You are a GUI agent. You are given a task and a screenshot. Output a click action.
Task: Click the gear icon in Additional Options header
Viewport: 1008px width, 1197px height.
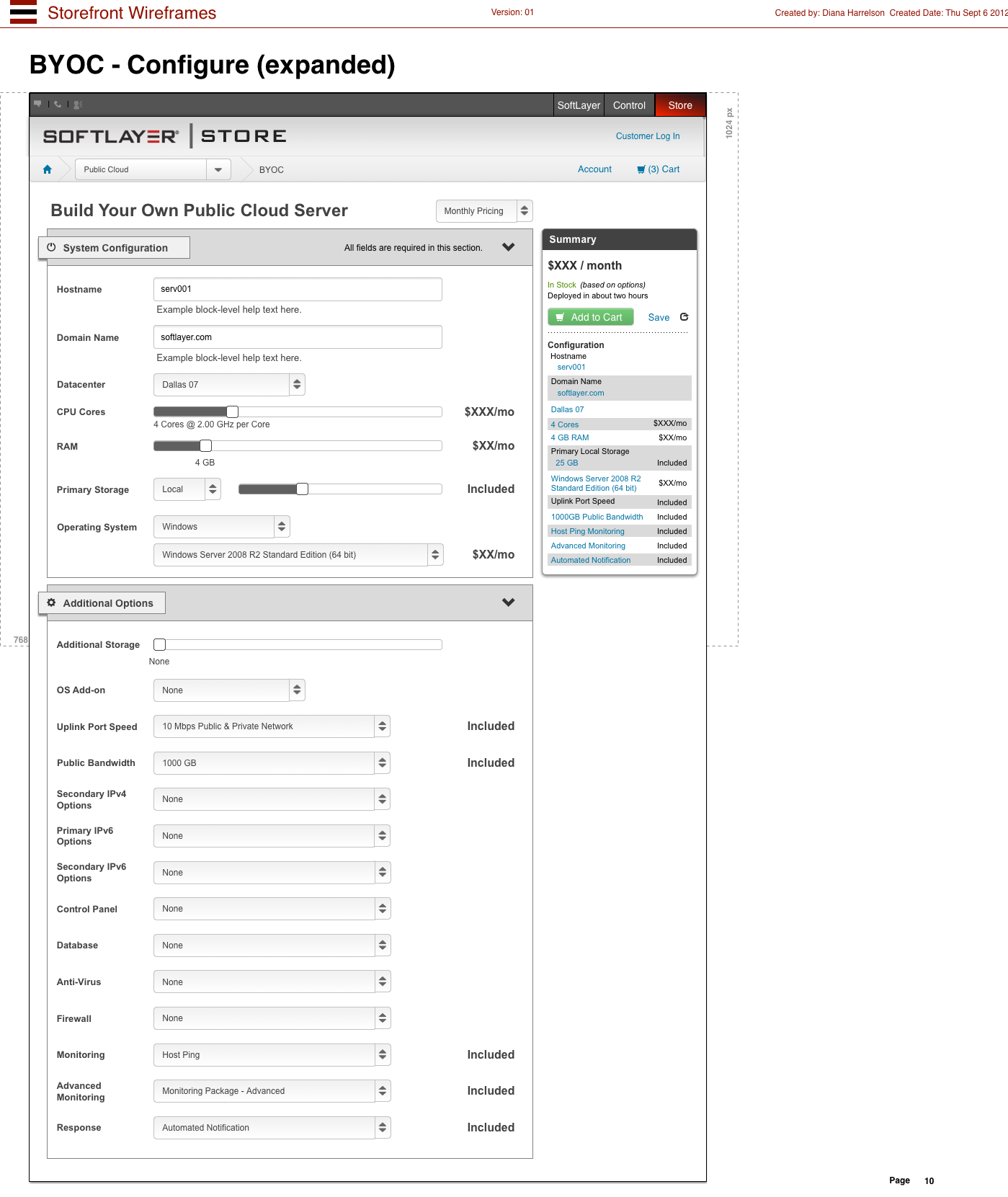pyautogui.click(x=51, y=602)
